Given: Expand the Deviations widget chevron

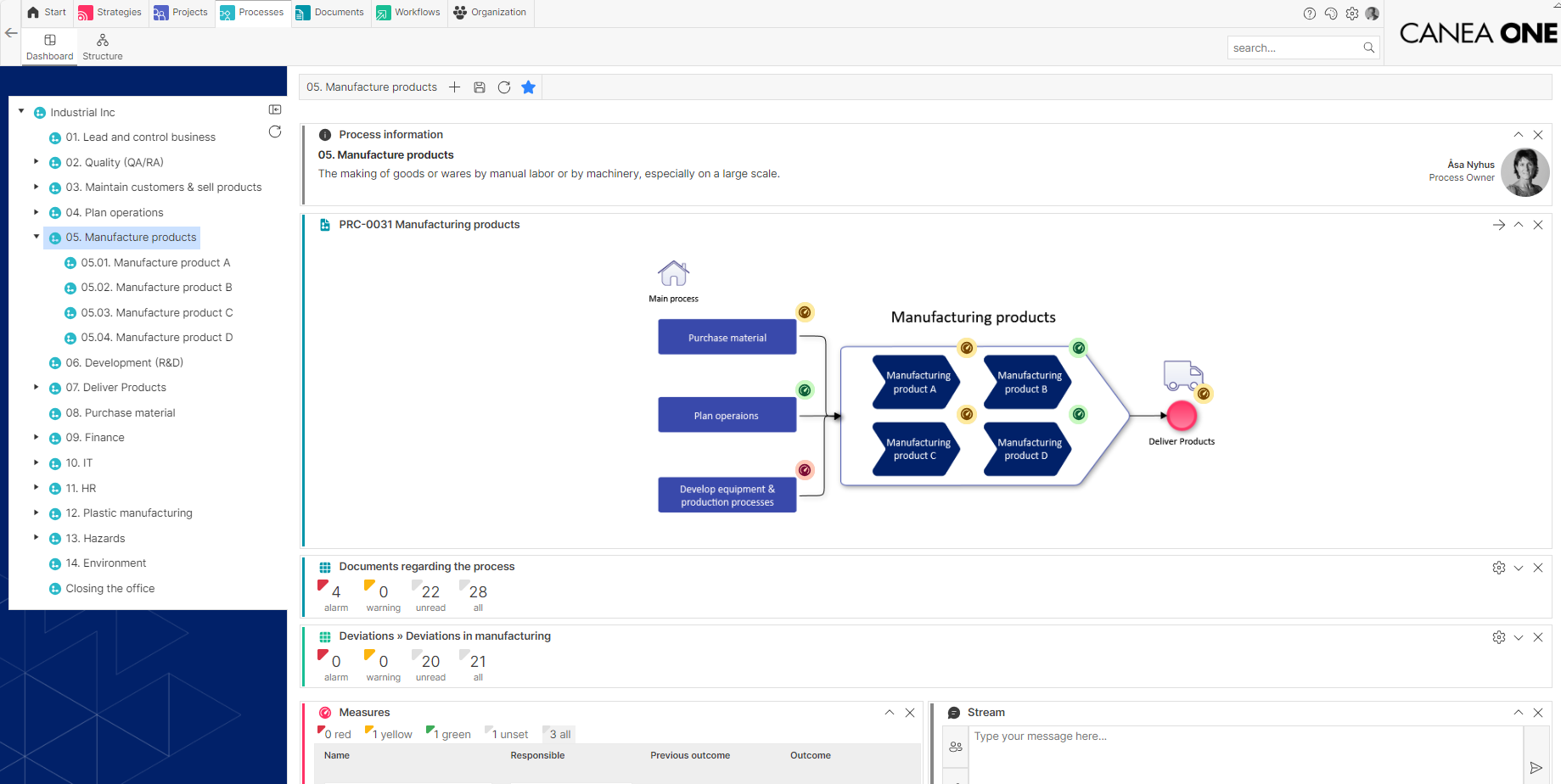Looking at the screenshot, I should (x=1519, y=637).
